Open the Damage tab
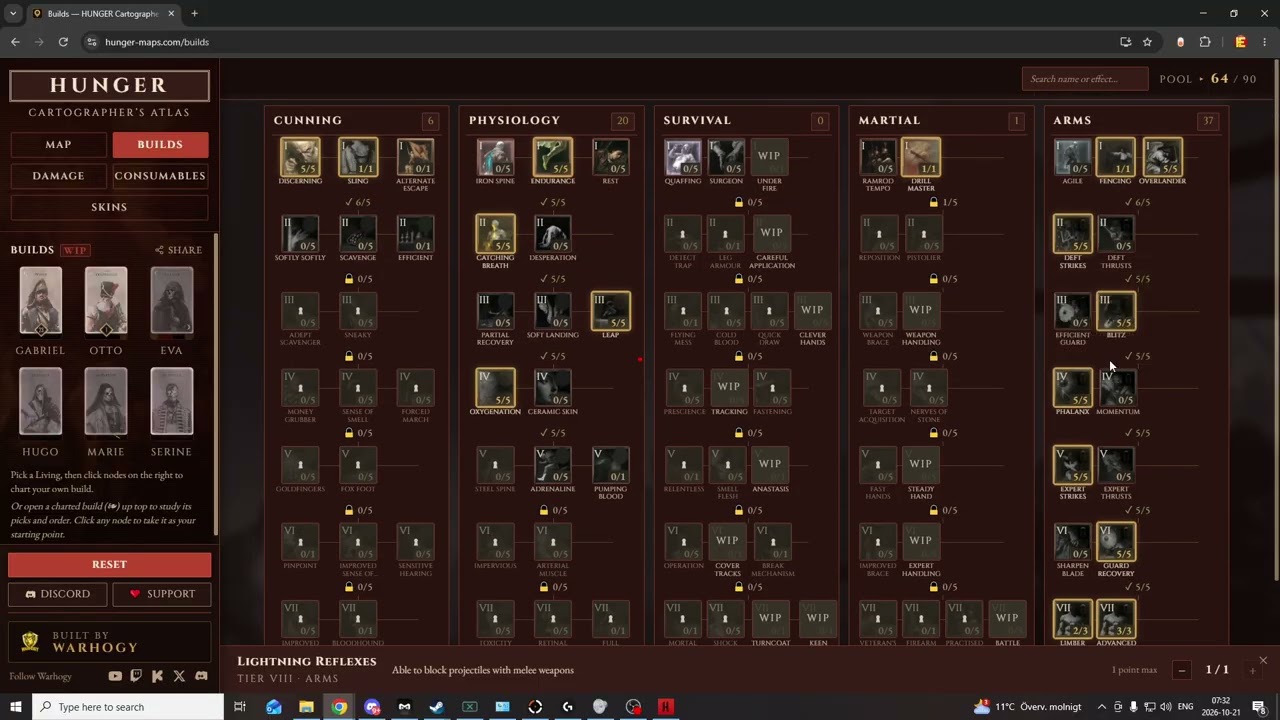Image resolution: width=1280 pixels, height=720 pixels. tap(58, 176)
